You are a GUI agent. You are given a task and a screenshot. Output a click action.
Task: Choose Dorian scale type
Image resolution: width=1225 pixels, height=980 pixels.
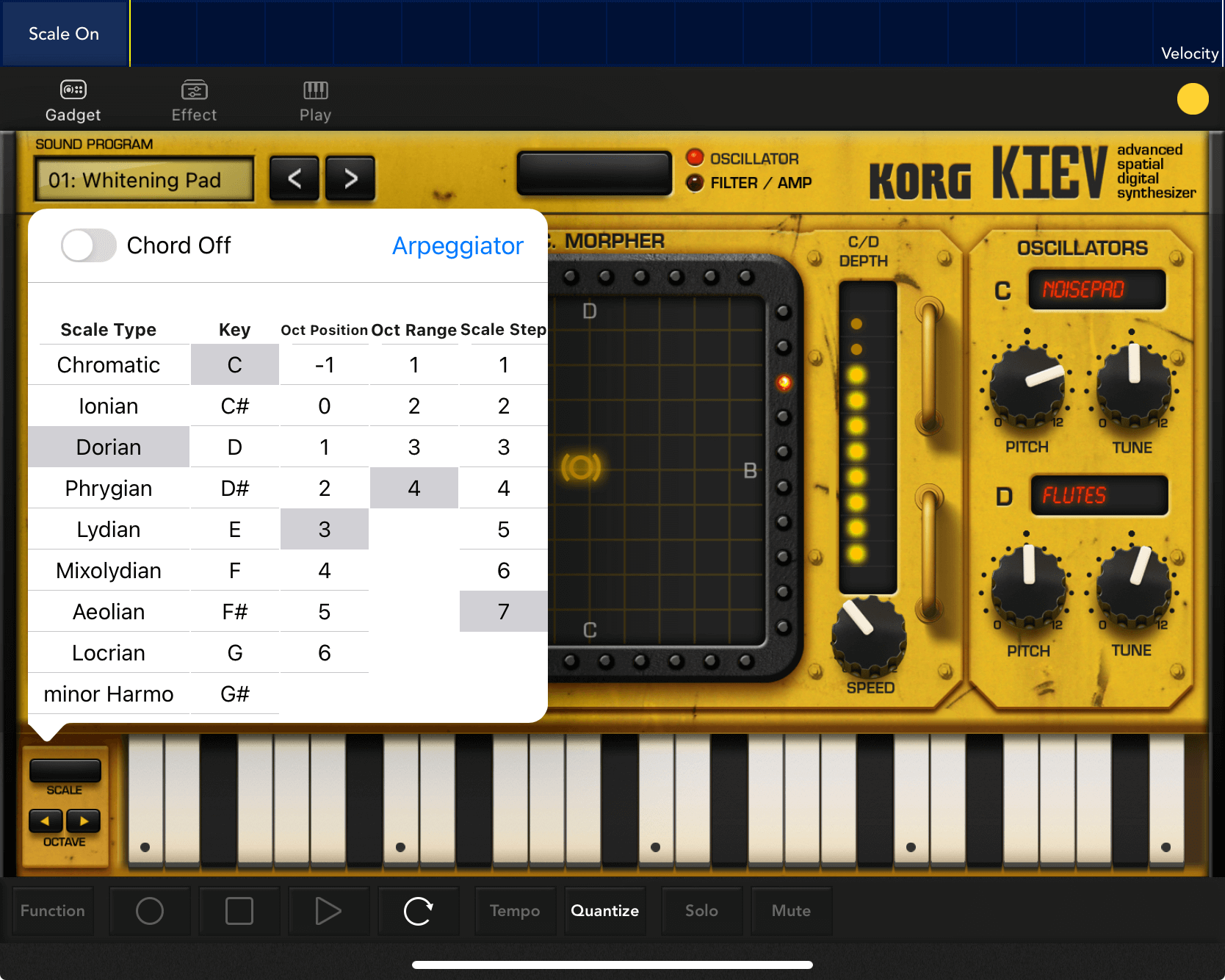[x=109, y=447]
